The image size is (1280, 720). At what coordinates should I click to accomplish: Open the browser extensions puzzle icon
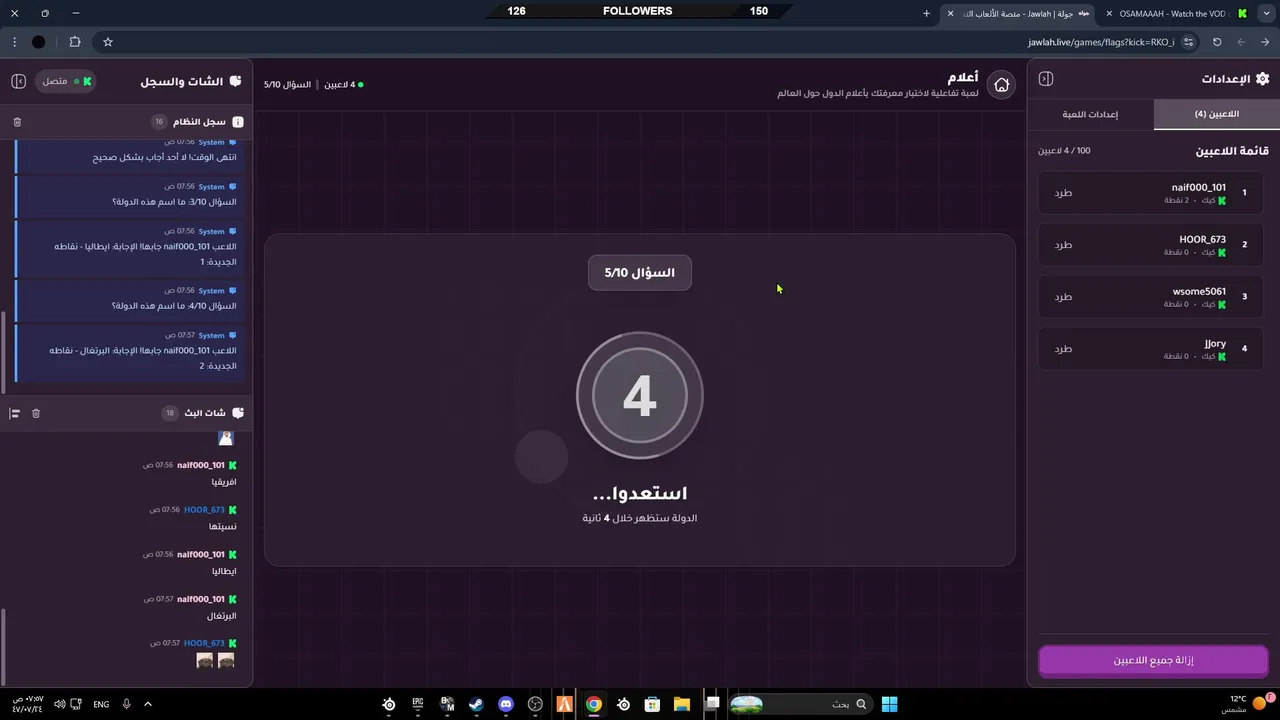[75, 42]
